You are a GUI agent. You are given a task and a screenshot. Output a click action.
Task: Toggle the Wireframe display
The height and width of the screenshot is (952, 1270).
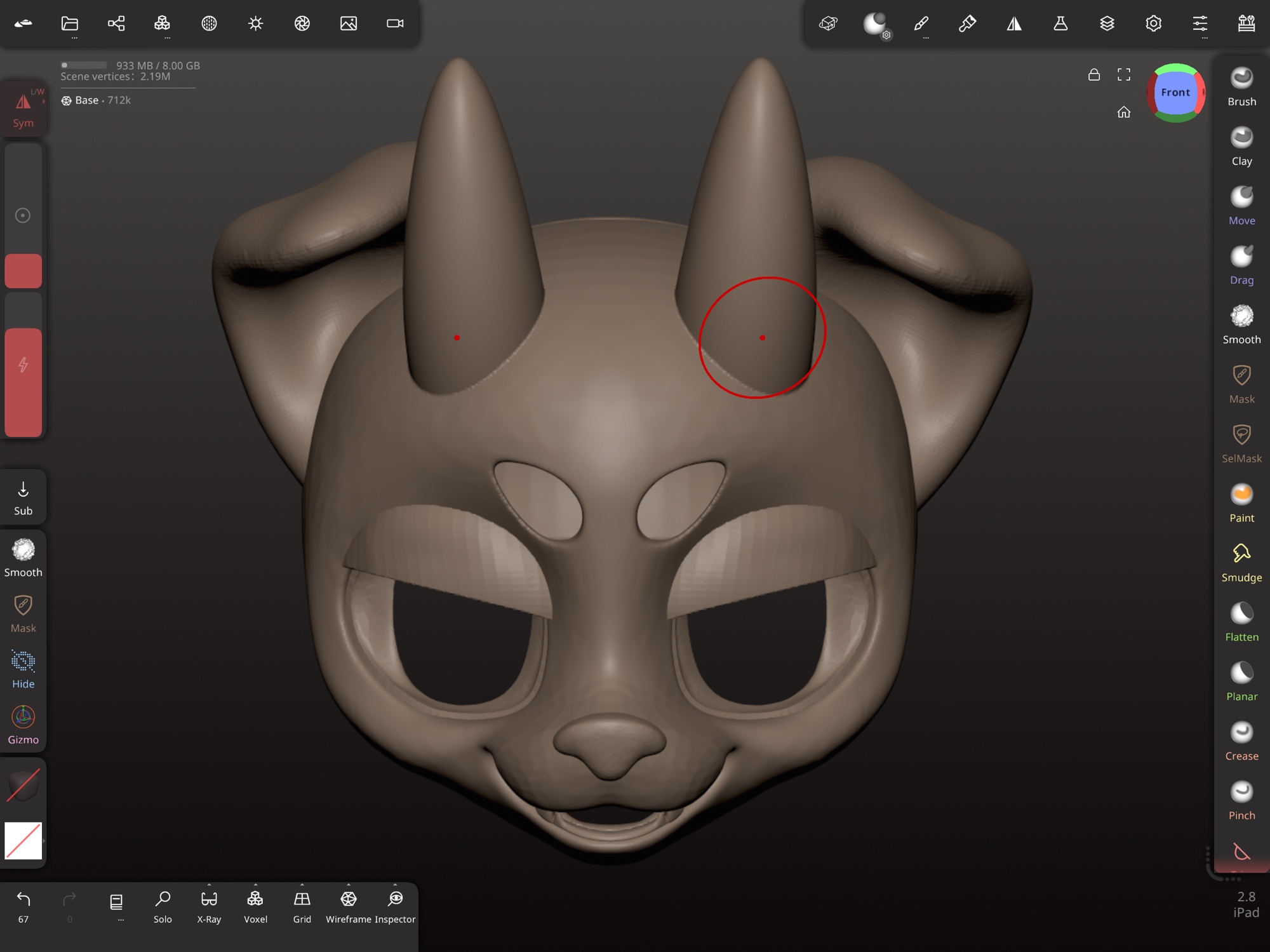coord(348,906)
